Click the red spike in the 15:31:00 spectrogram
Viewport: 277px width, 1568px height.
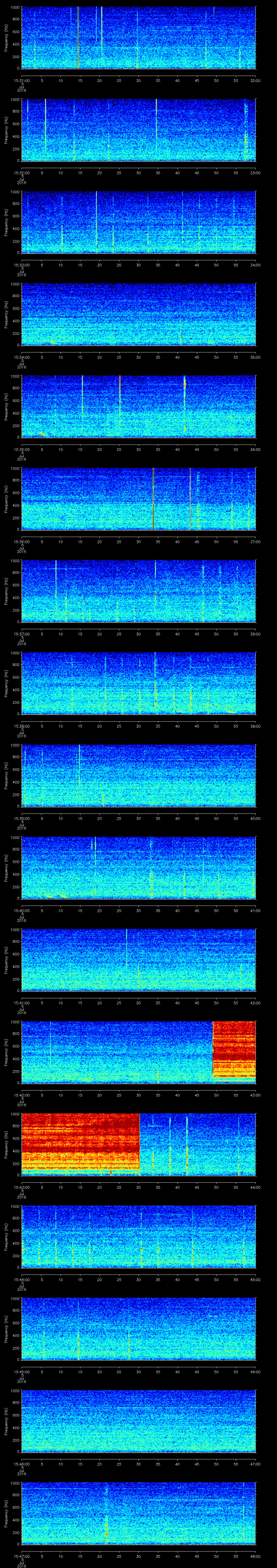(x=78, y=38)
